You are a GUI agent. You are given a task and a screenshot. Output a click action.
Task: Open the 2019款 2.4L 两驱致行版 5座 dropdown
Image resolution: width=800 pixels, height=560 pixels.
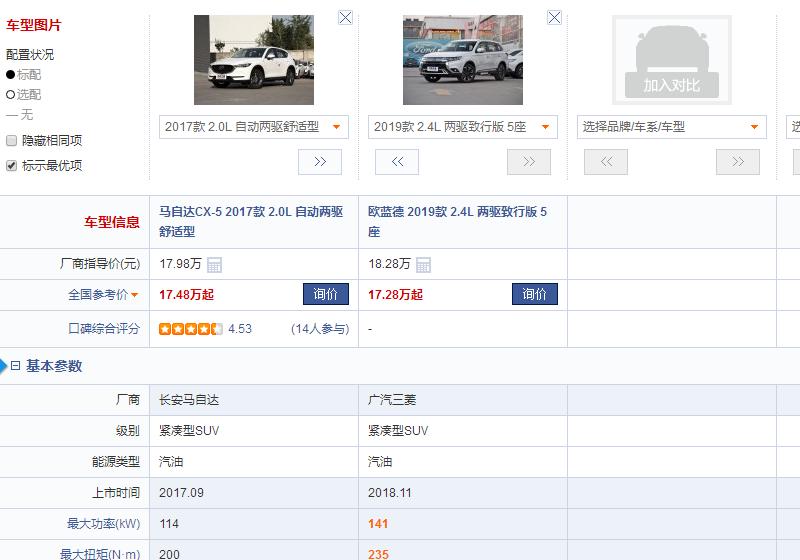463,127
